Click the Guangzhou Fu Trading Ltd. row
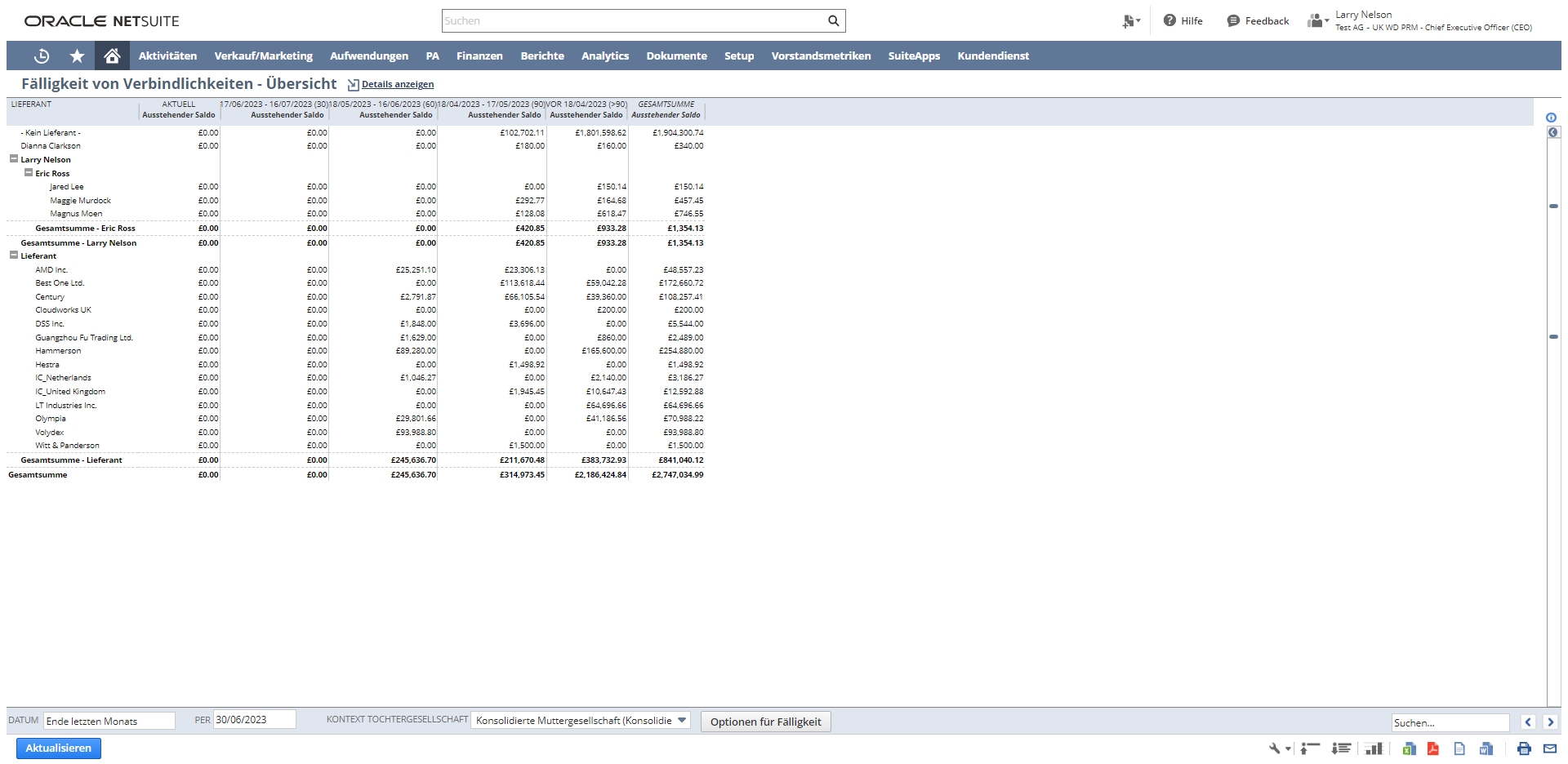Screen dimensions: 1568x764 (84, 337)
